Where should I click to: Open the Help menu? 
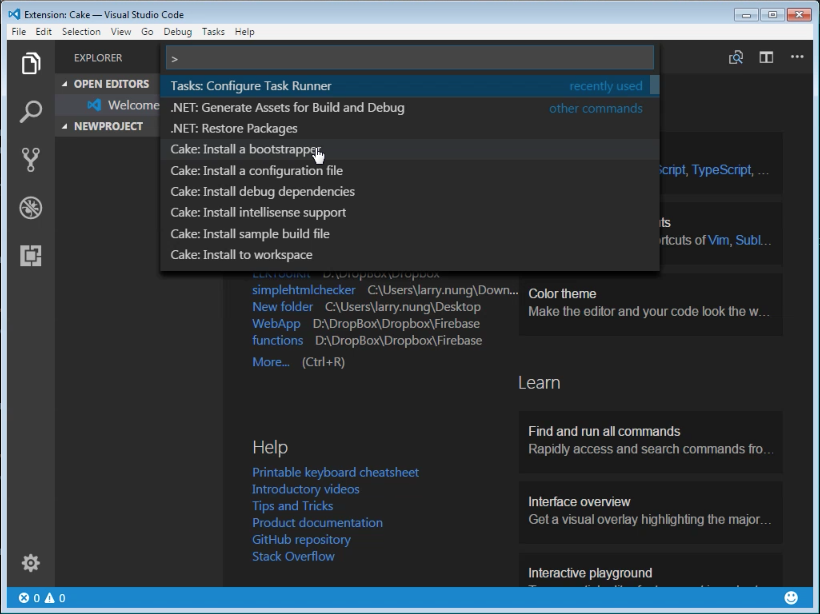(244, 32)
